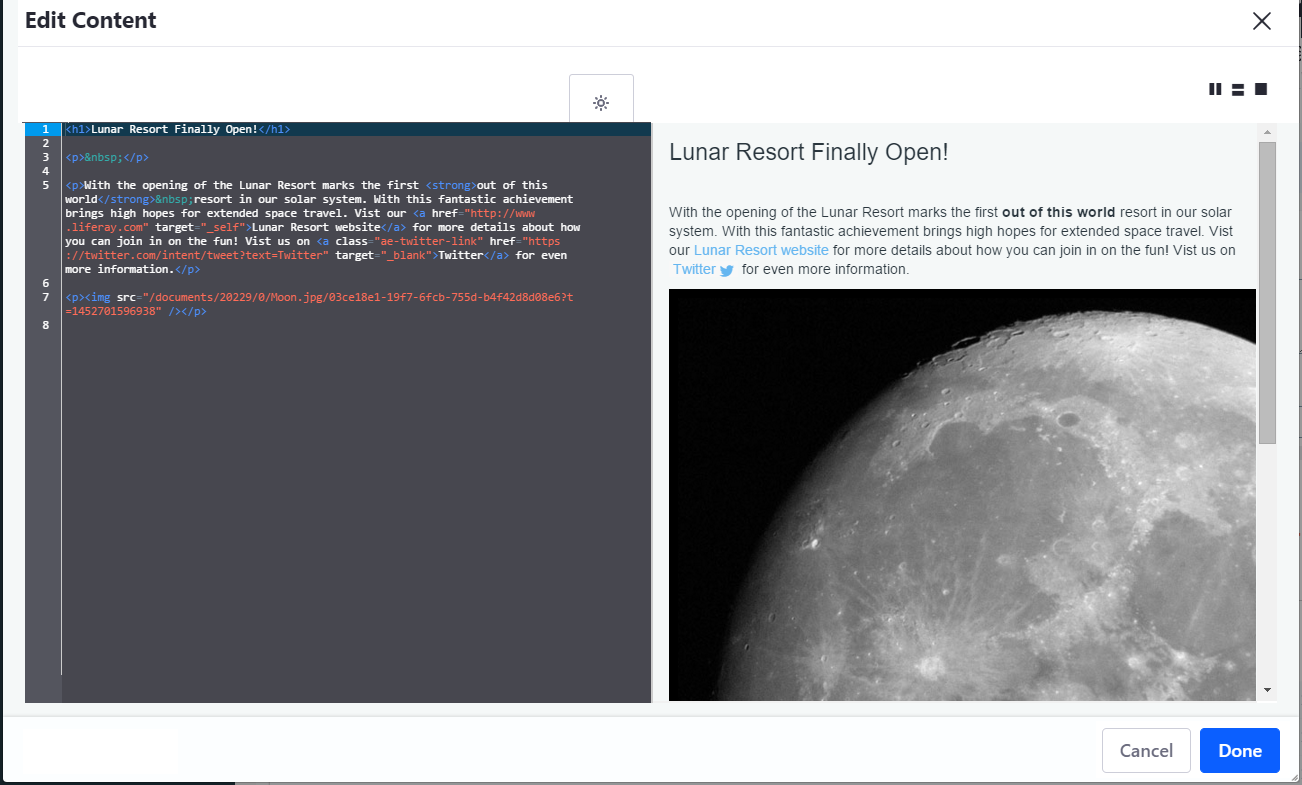1302x785 pixels.
Task: Switch to stacked horizontal split layout
Action: point(1238,89)
